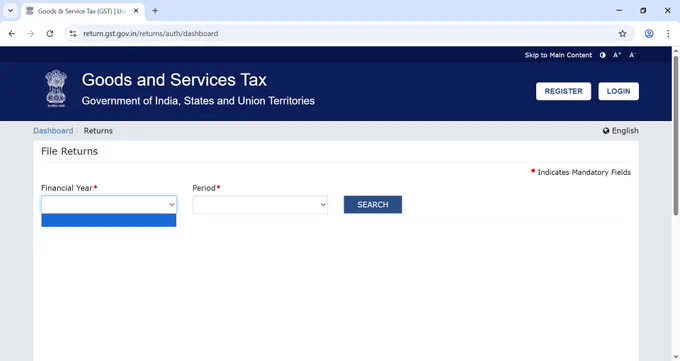Restore down the browser window
The image size is (680, 361).
pos(643,10)
